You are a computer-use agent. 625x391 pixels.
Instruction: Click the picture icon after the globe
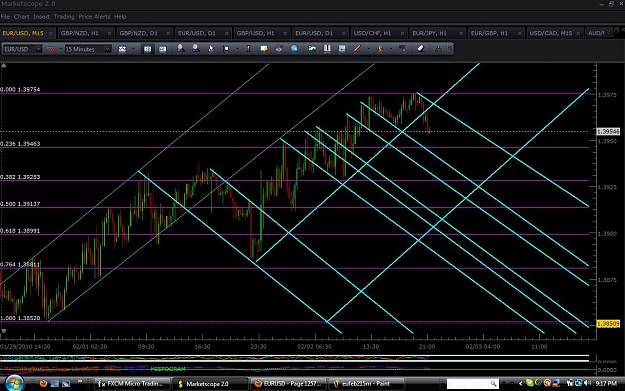312,49
